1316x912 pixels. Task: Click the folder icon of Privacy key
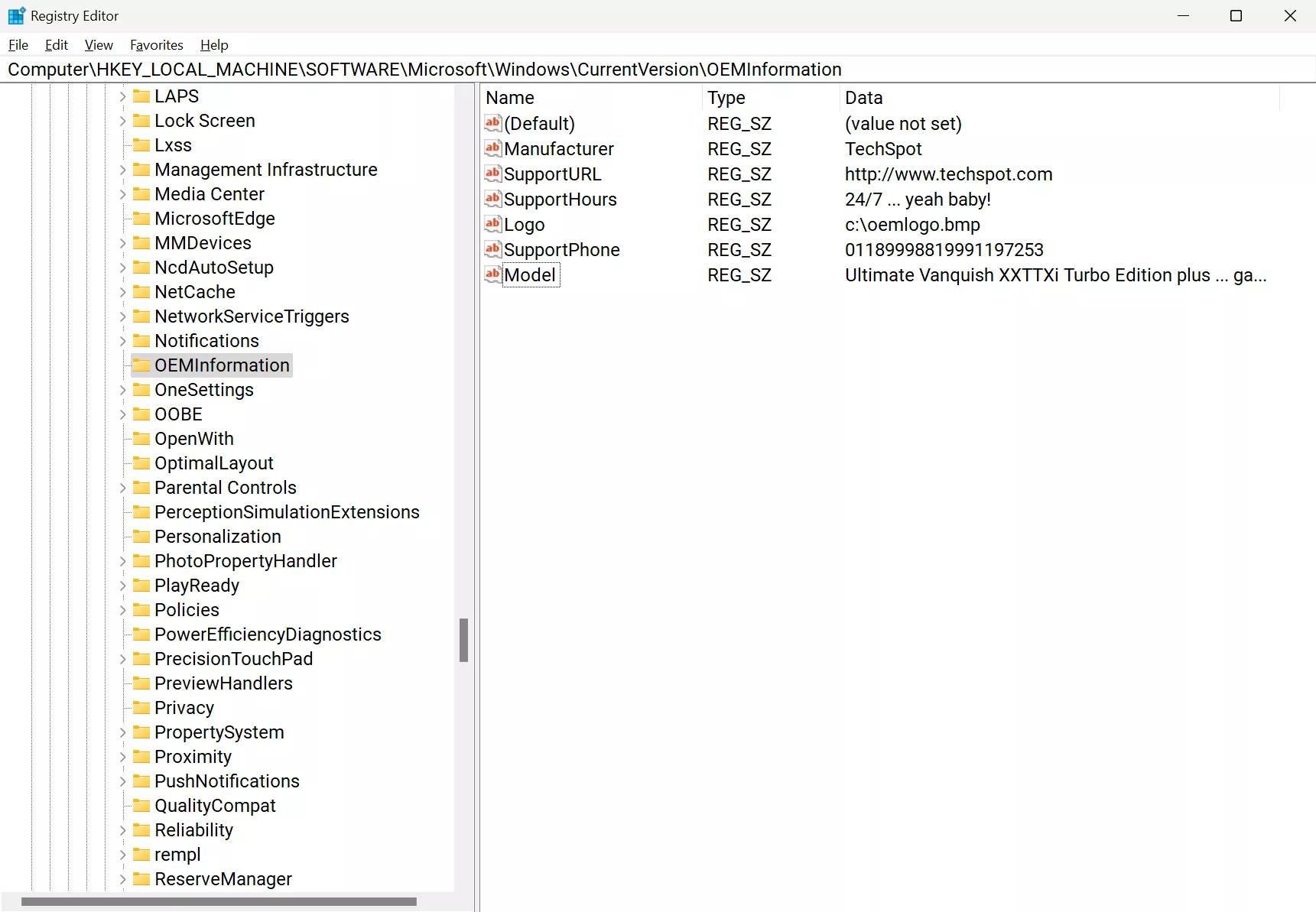pyautogui.click(x=141, y=707)
